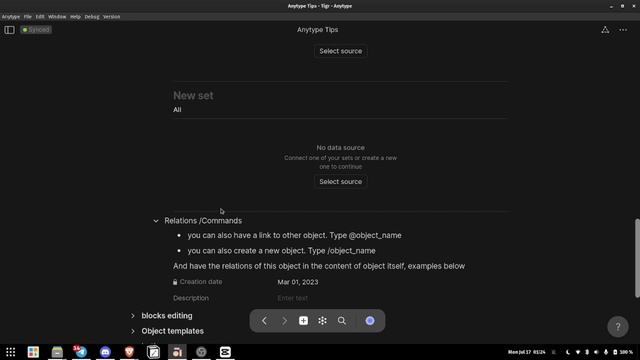The image size is (640, 360).
Task: Click the night mode moon tray icon
Action: [567, 352]
